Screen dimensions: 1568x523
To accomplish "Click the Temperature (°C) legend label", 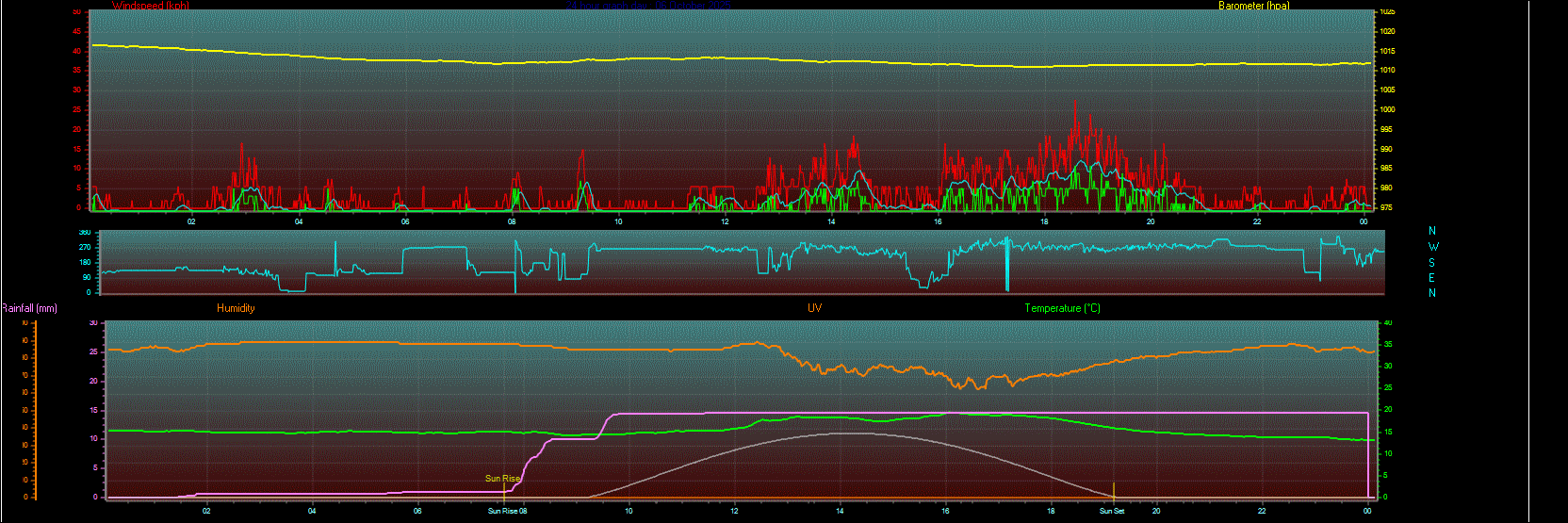I will (x=1062, y=308).
